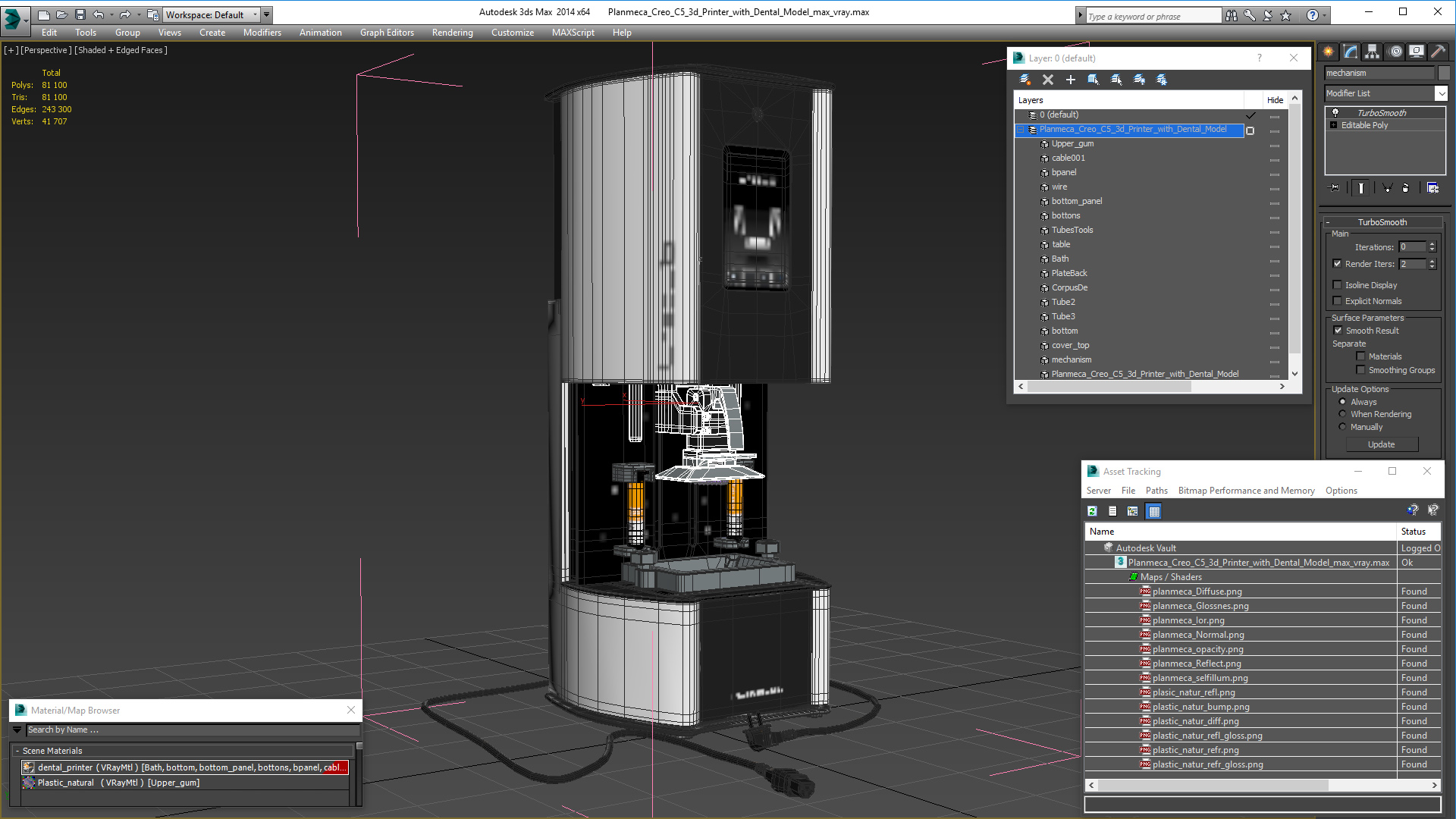Uncheck Smooth Result checkbox
The image size is (1456, 819).
click(x=1338, y=331)
